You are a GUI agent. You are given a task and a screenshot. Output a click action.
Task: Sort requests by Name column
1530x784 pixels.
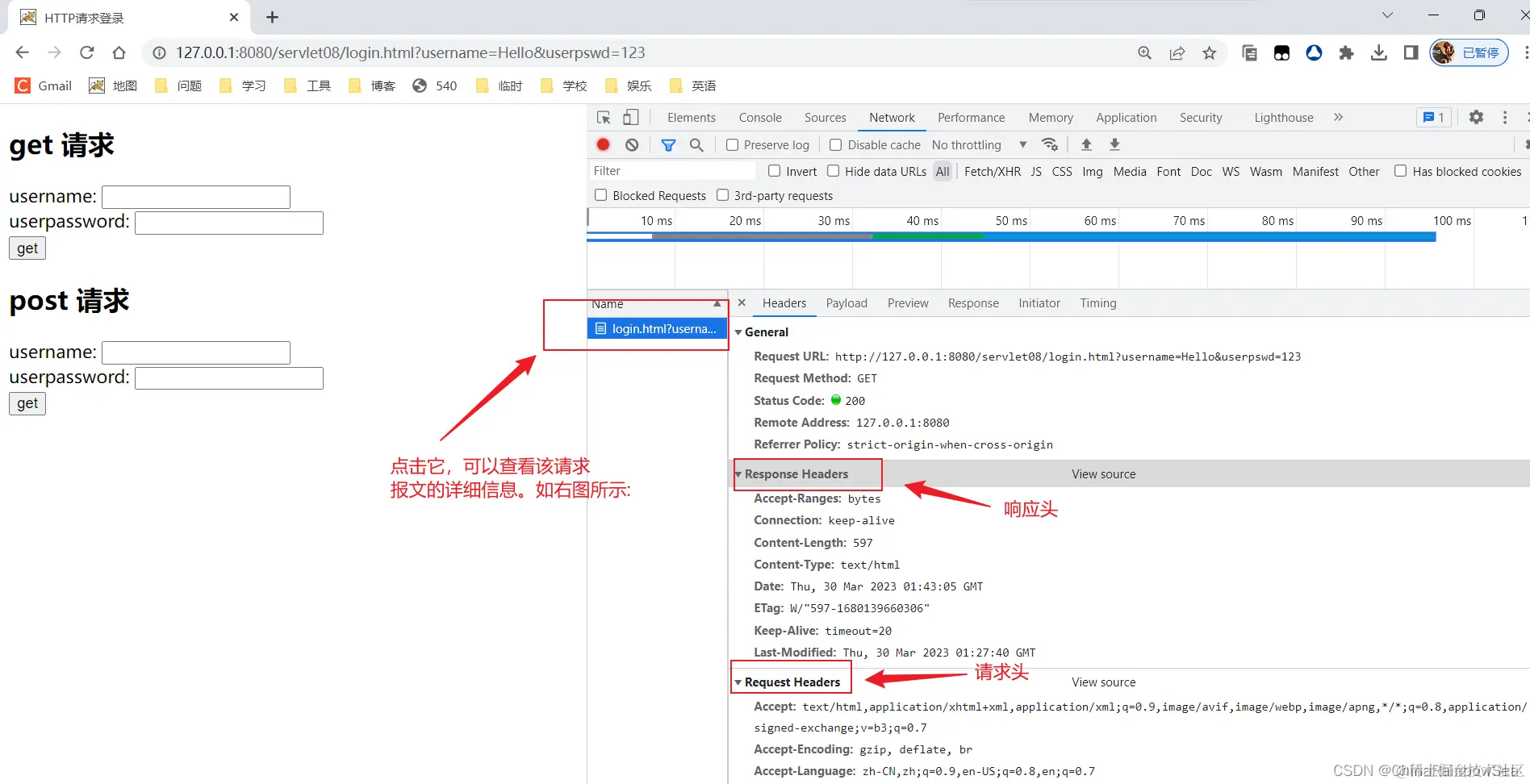pyautogui.click(x=656, y=304)
